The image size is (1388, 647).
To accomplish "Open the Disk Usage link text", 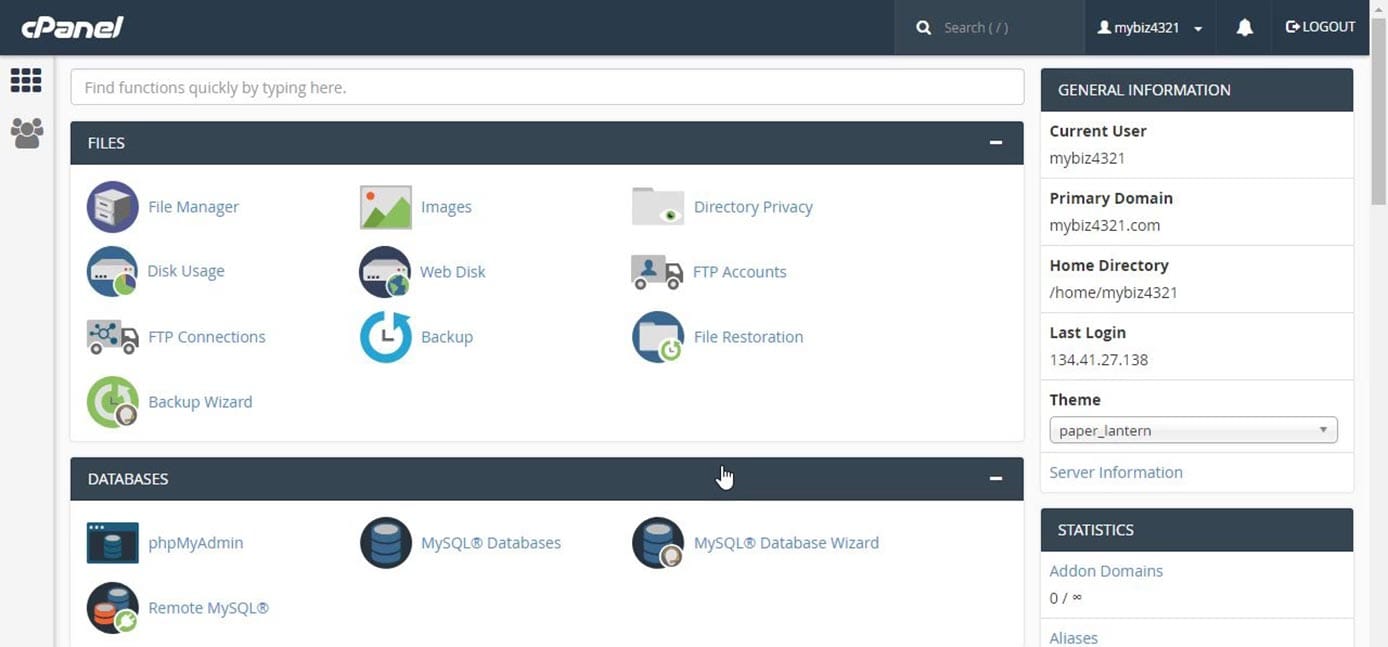I will click(x=186, y=271).
